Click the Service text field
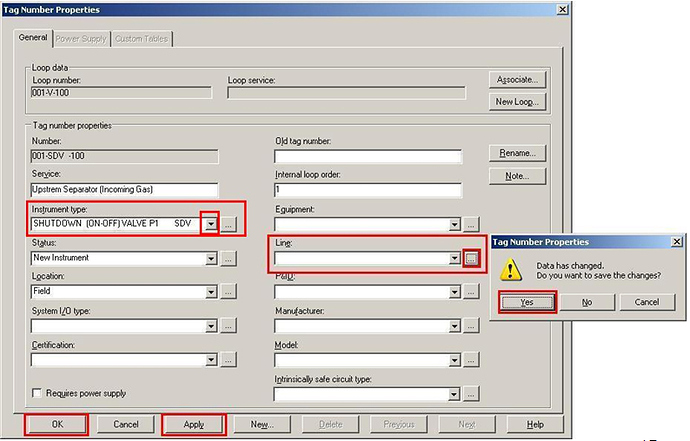 [x=124, y=190]
